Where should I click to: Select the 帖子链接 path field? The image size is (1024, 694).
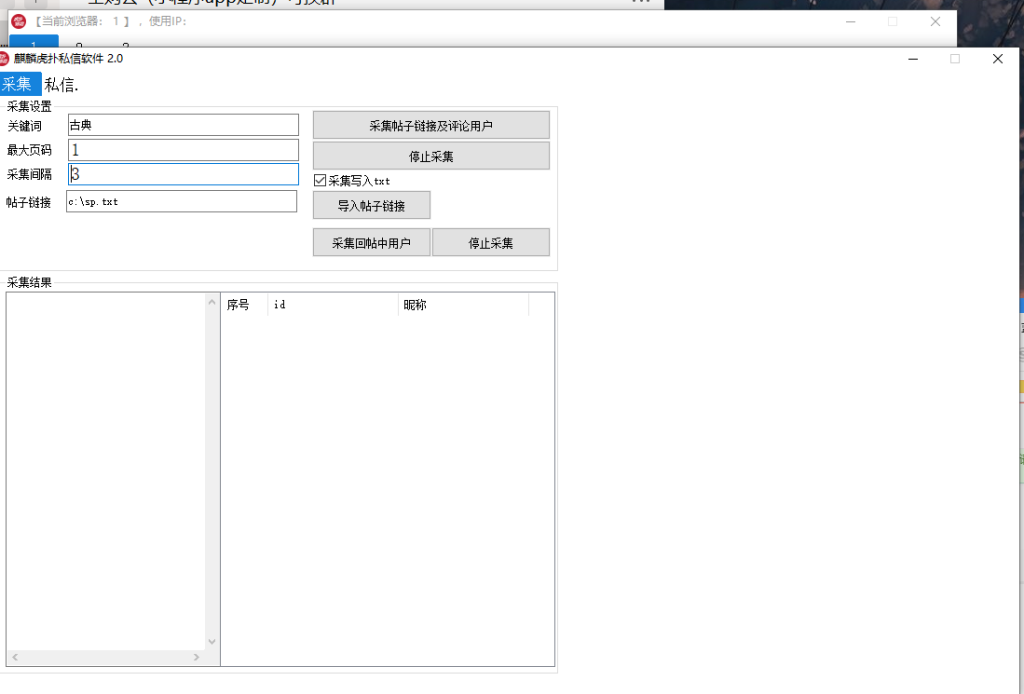(182, 201)
